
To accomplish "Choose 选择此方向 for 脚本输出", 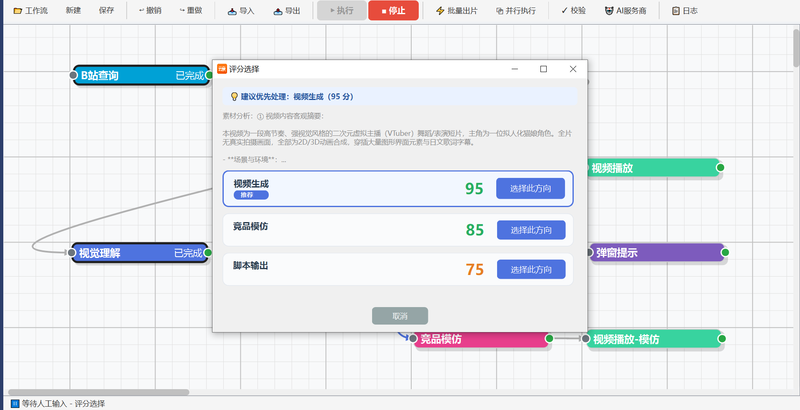I will (x=531, y=269).
